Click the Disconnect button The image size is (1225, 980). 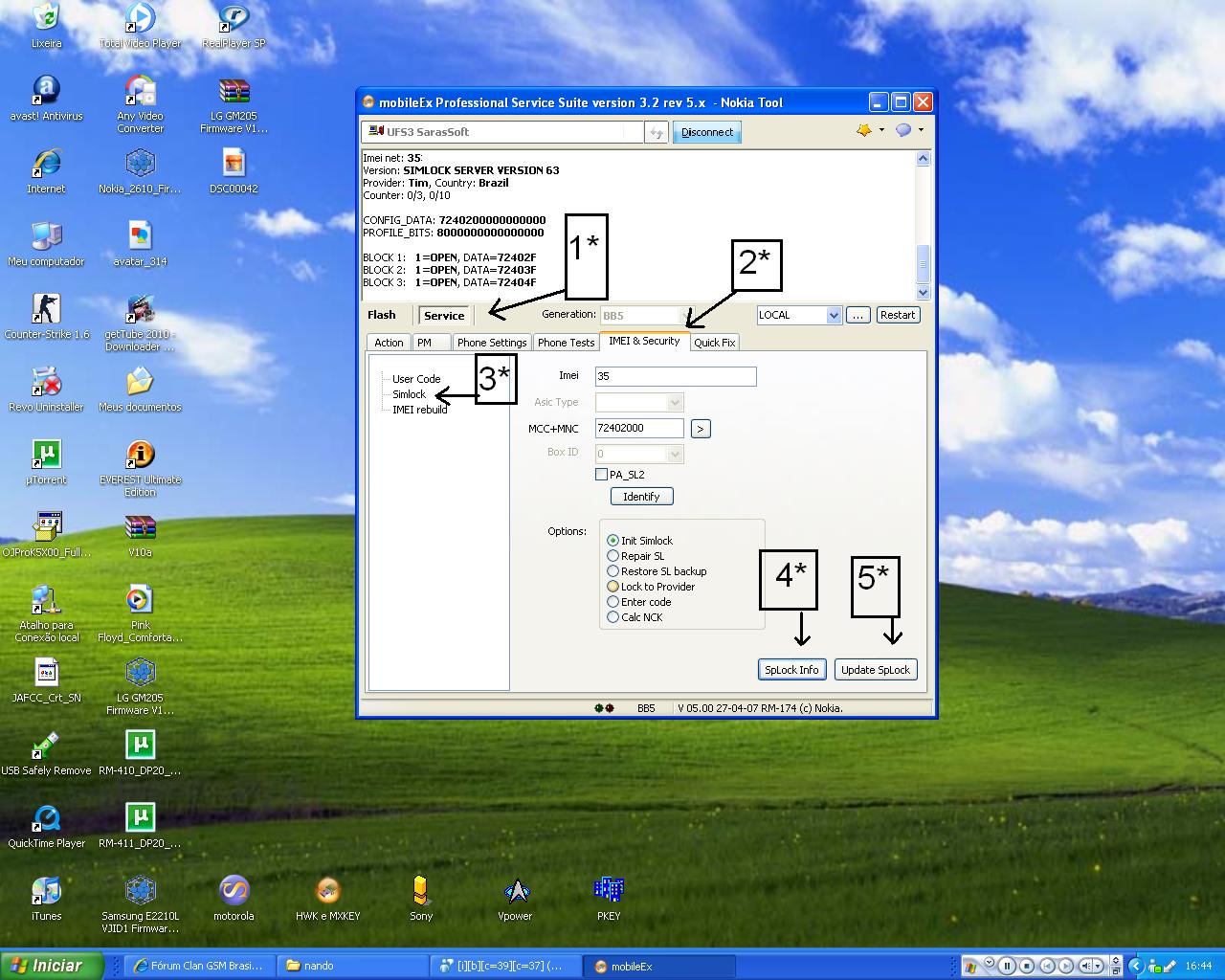click(707, 132)
